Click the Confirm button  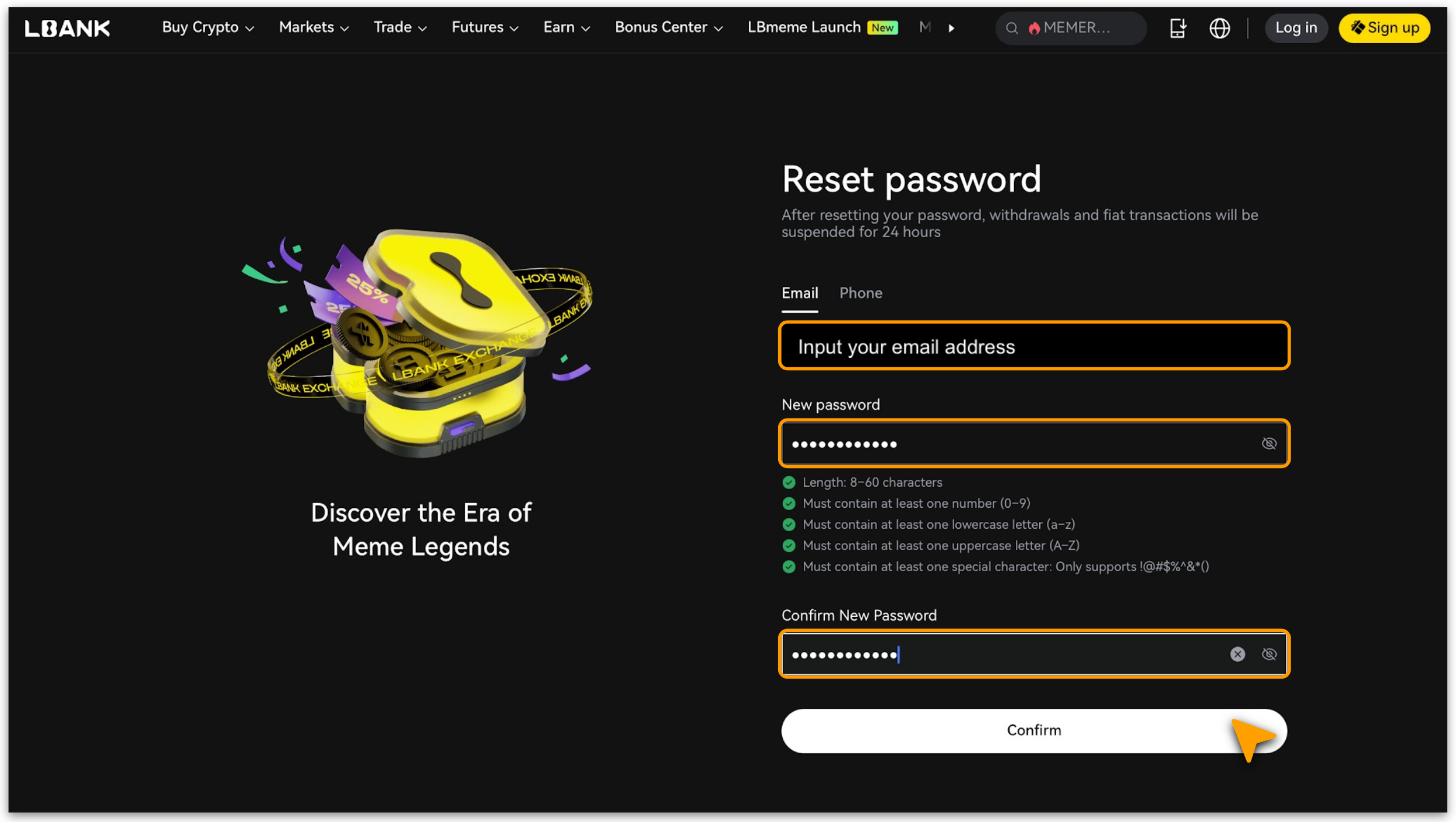pos(1034,730)
